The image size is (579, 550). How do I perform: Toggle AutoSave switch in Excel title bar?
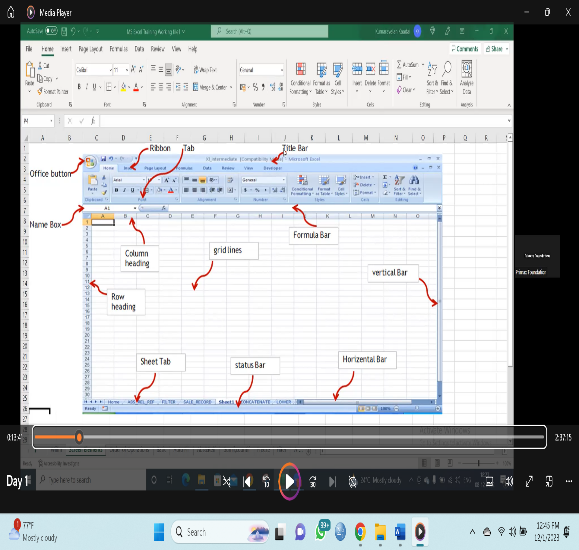(x=51, y=31)
